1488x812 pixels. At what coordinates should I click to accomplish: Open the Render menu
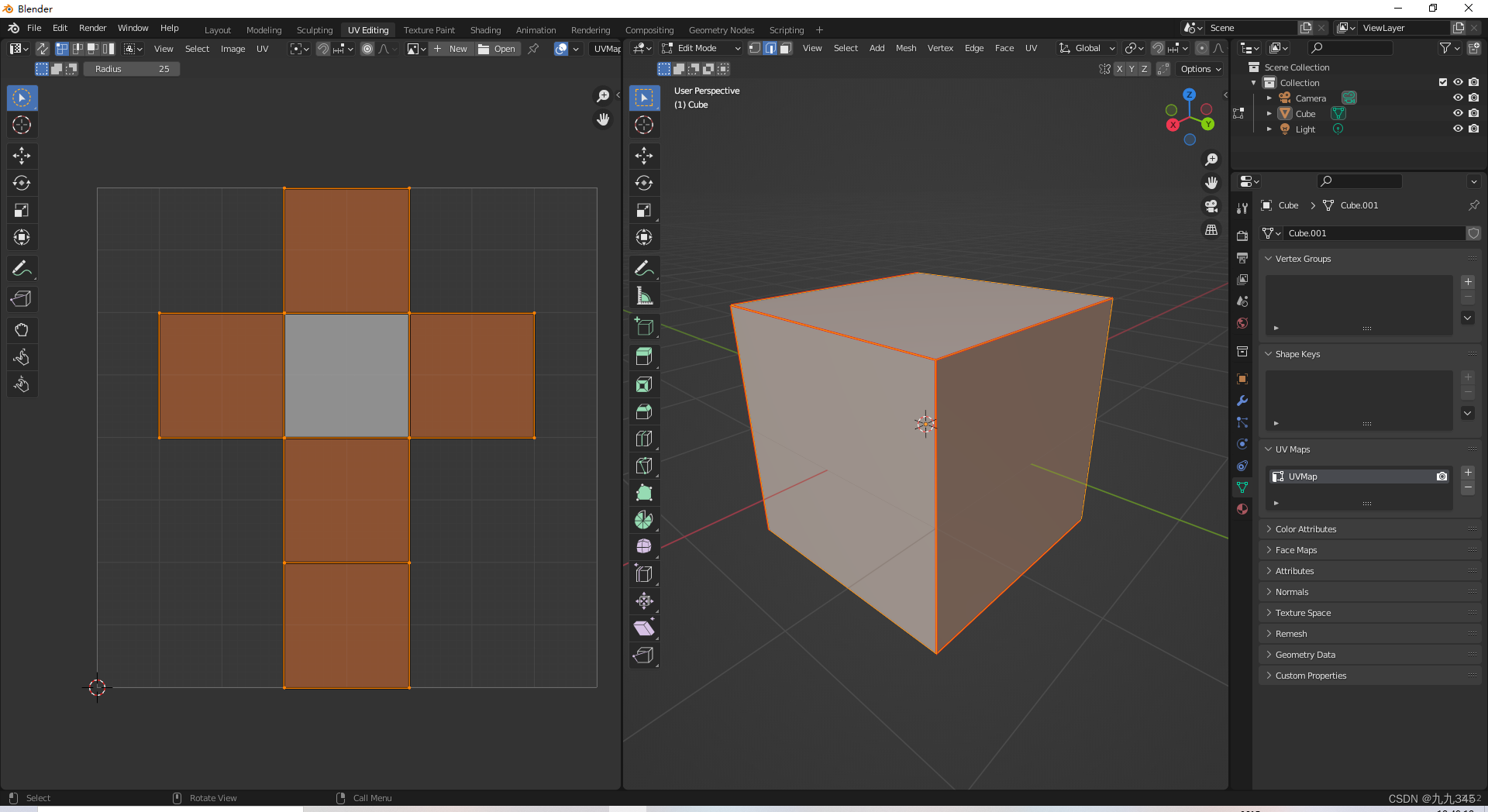[92, 28]
